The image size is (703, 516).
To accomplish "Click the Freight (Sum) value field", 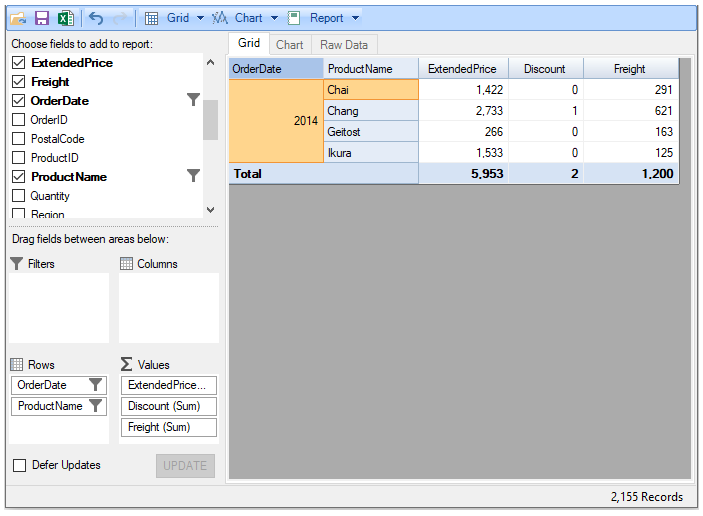I will 169,427.
